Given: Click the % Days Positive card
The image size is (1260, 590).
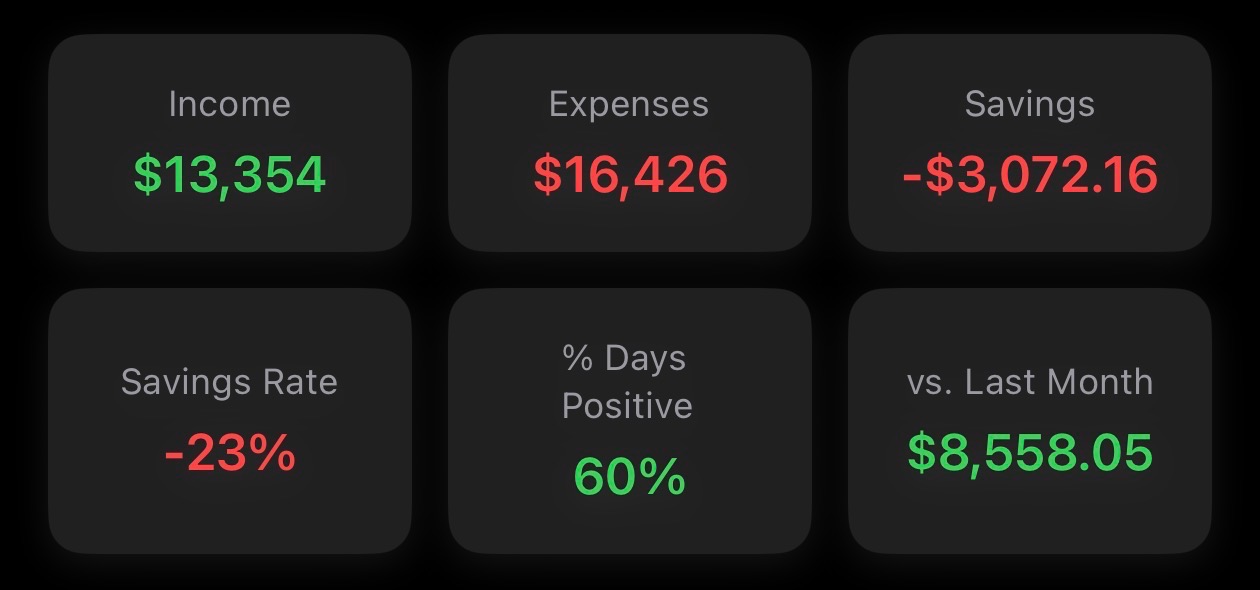Looking at the screenshot, I should coord(628,420).
